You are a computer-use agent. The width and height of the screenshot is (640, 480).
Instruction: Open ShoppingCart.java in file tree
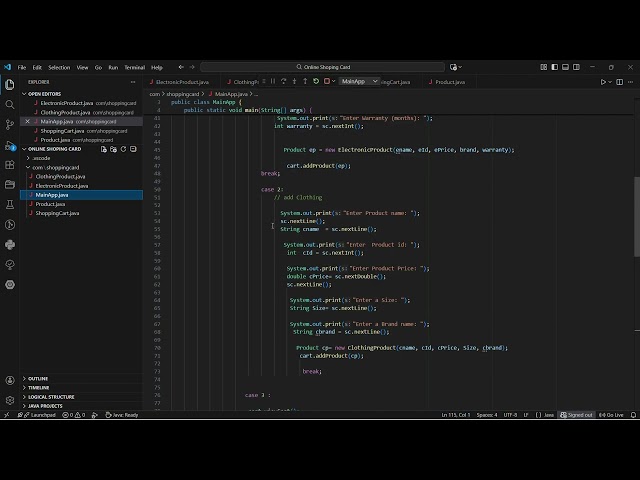[x=57, y=213]
